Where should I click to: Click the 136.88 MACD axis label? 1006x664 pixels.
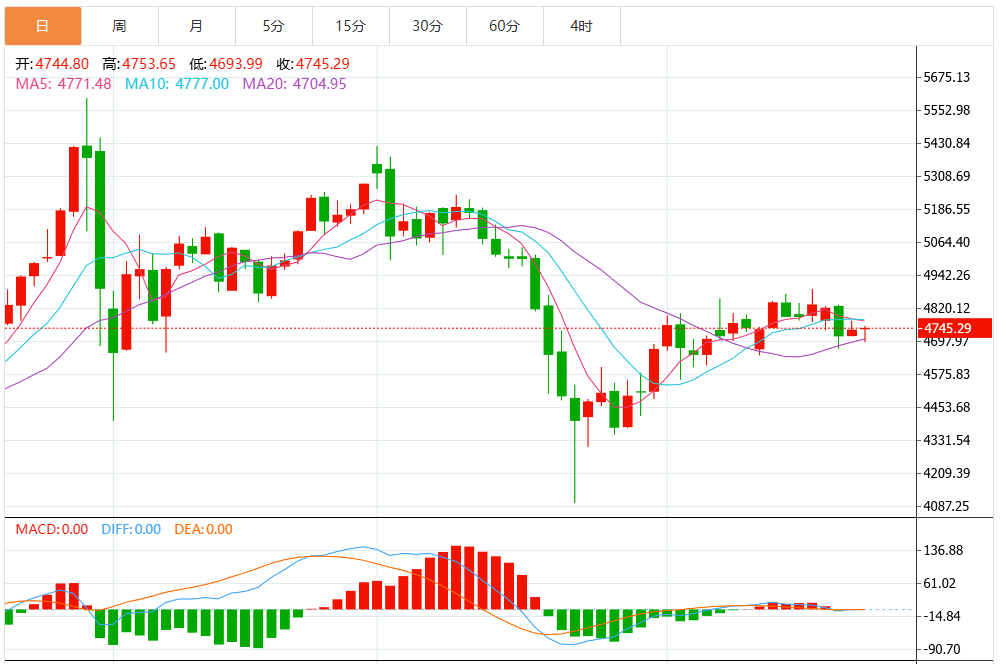click(x=943, y=550)
